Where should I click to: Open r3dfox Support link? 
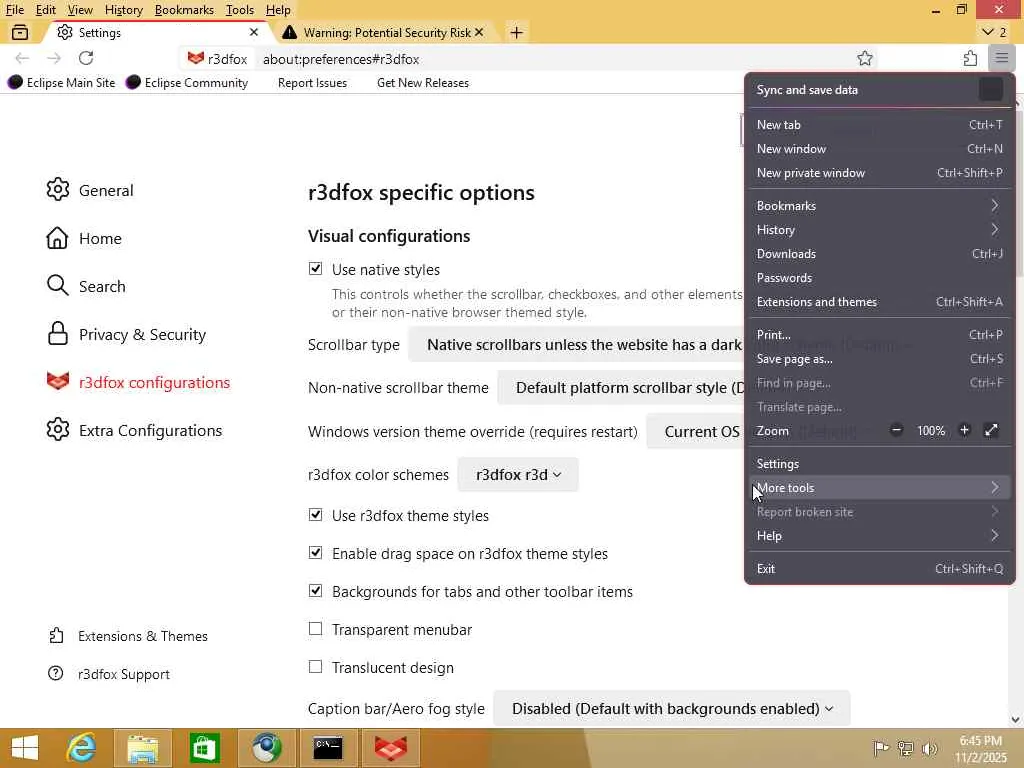(x=109, y=674)
